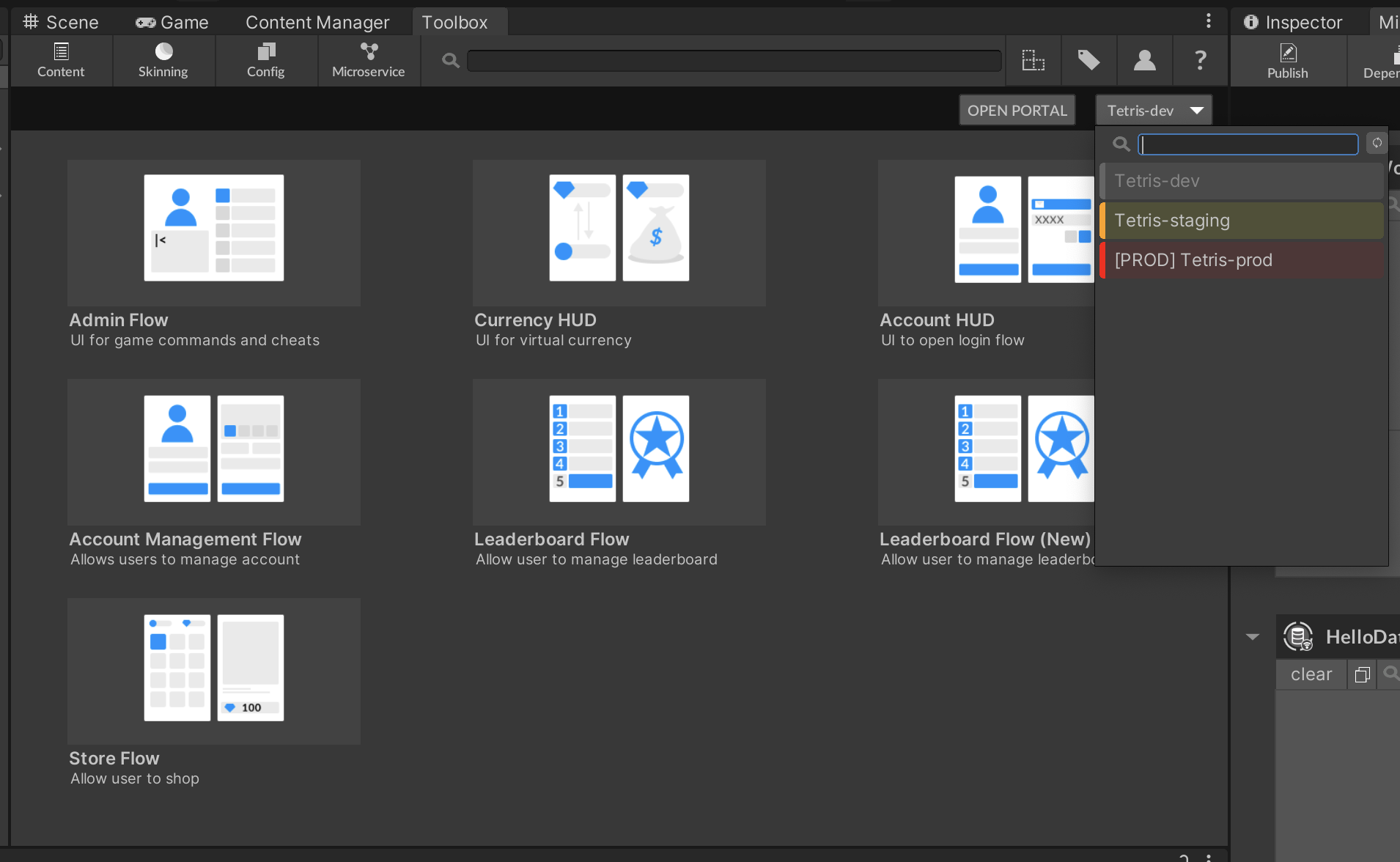Click the help question mark icon

coord(1200,60)
